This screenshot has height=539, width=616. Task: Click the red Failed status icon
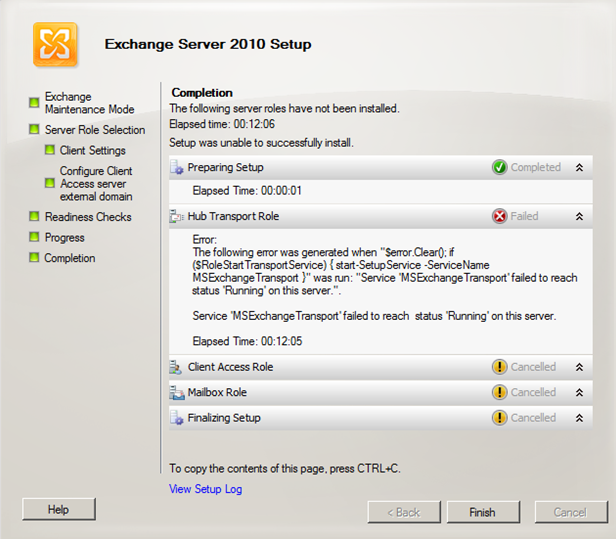500,216
